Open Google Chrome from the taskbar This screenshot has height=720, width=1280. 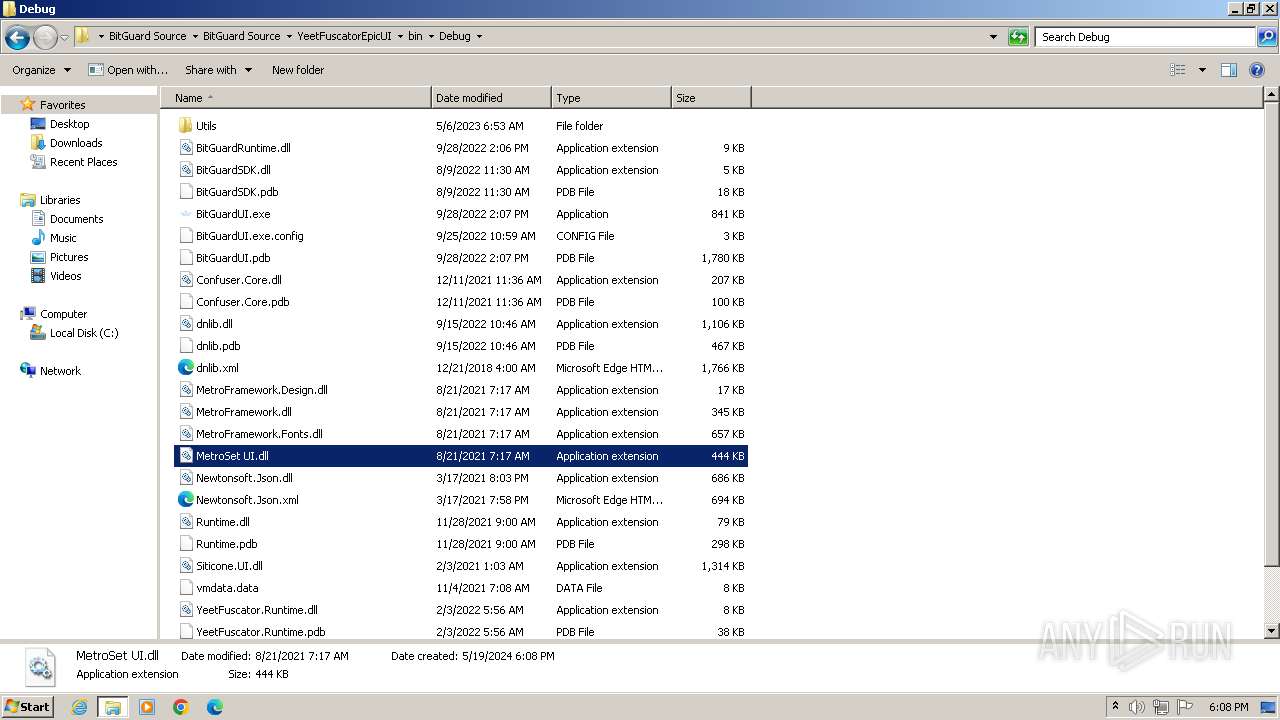click(181, 707)
